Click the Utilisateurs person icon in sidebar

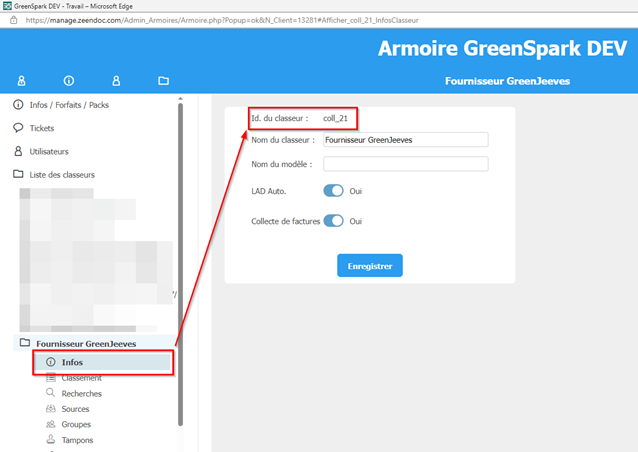[x=18, y=151]
